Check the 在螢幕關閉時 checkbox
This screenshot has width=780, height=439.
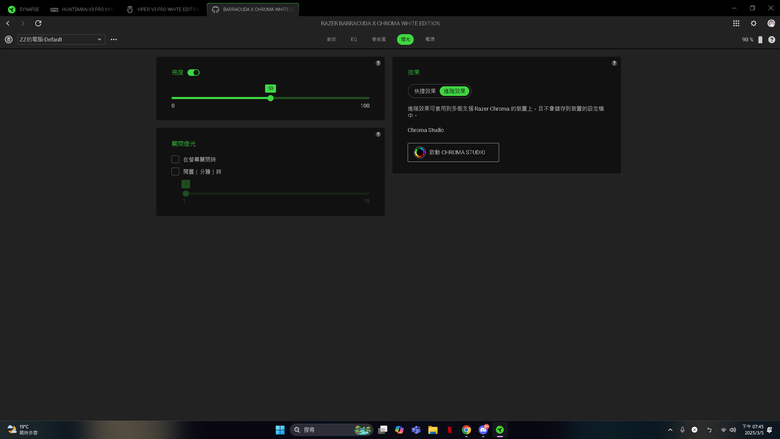[175, 159]
